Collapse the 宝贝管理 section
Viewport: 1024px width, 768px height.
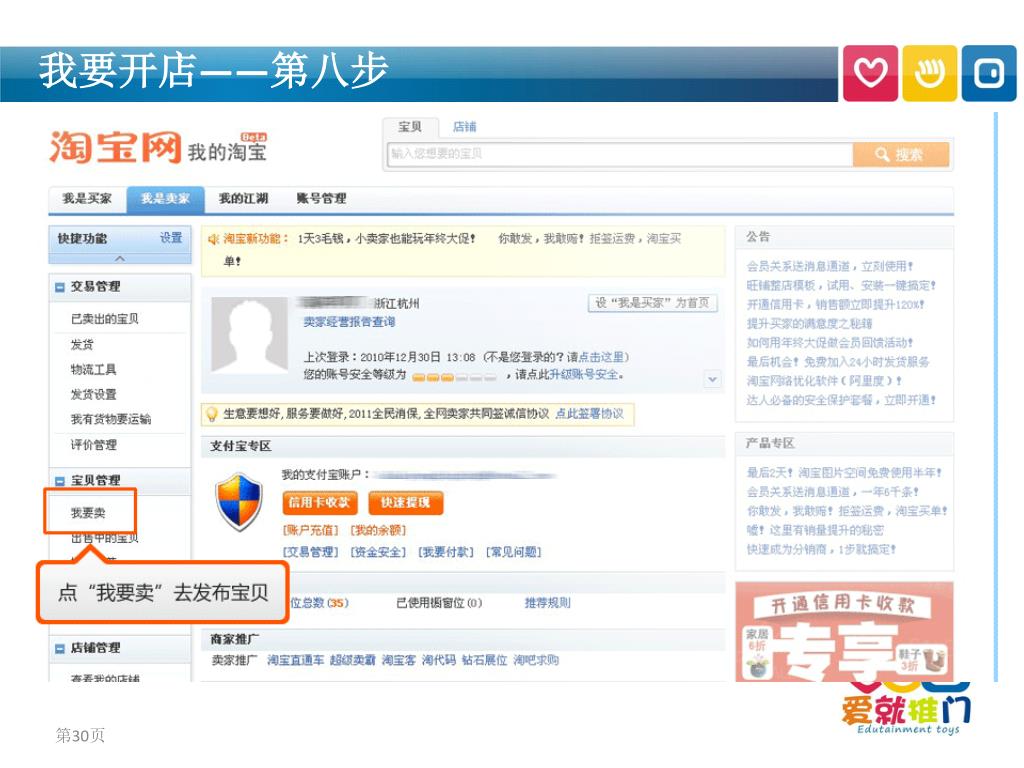[60, 481]
